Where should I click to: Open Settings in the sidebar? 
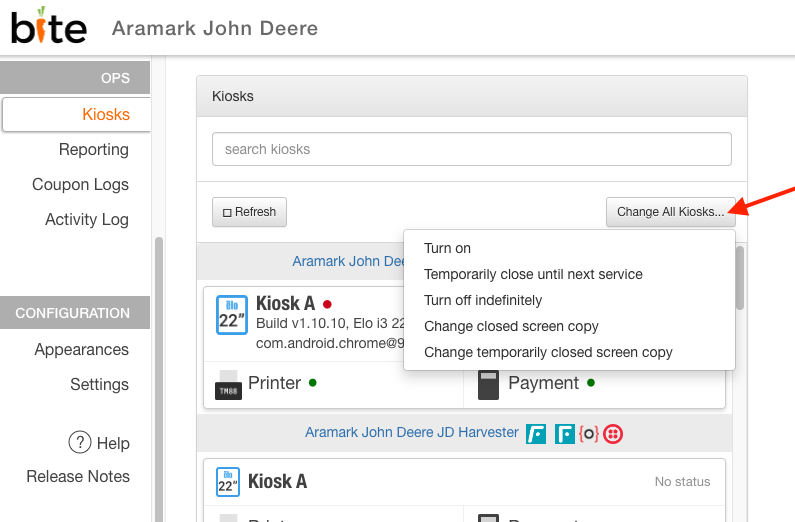point(99,385)
